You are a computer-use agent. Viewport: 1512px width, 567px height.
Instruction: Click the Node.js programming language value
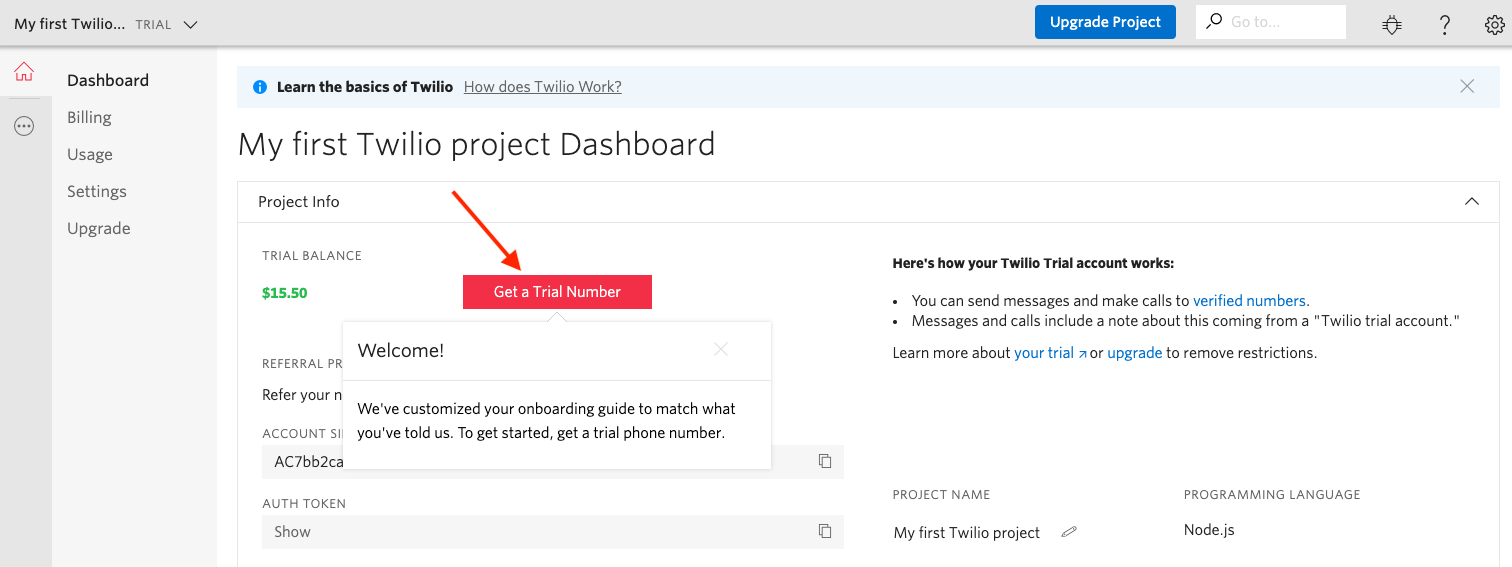coord(1209,530)
